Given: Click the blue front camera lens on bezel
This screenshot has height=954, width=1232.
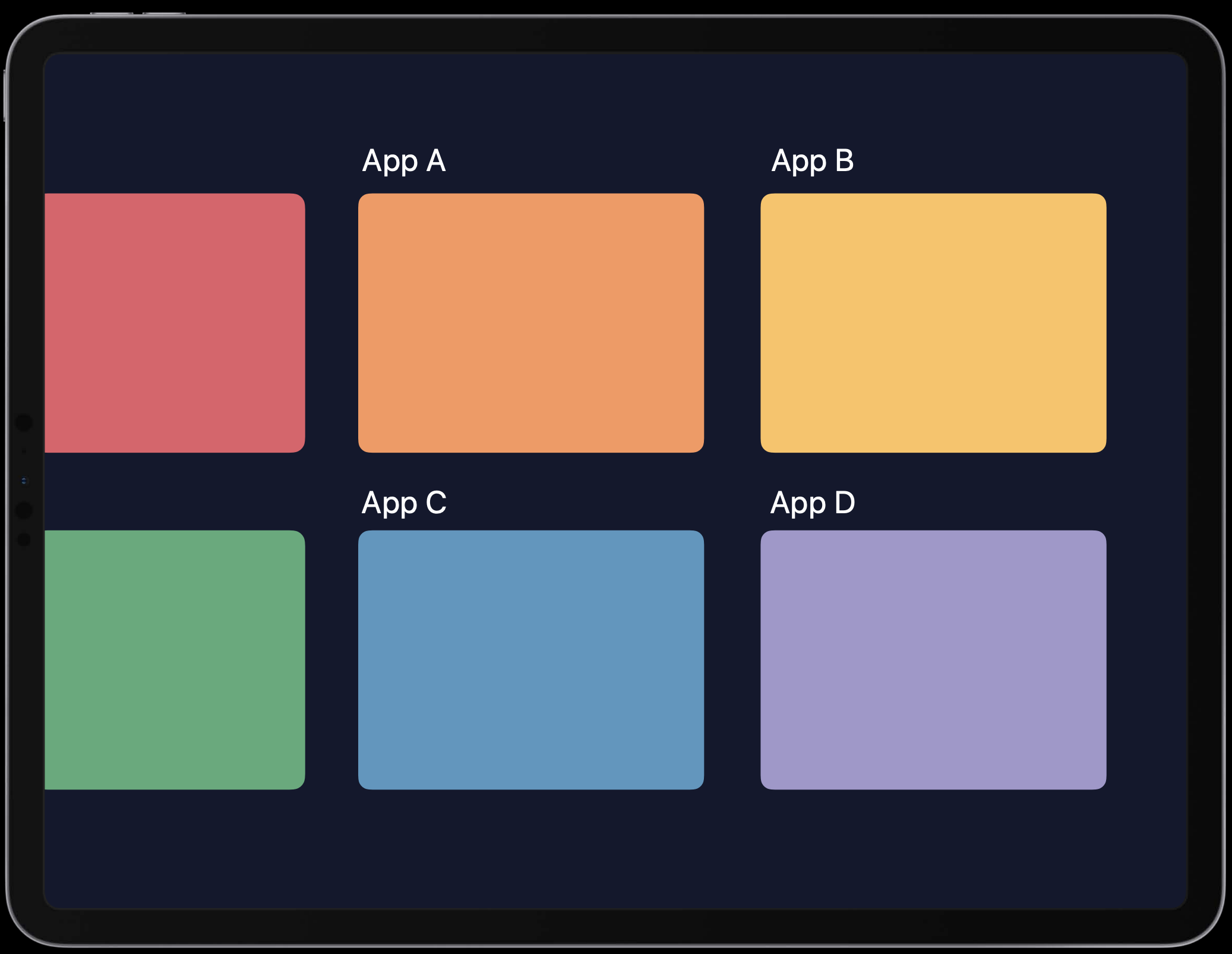Looking at the screenshot, I should (24, 481).
